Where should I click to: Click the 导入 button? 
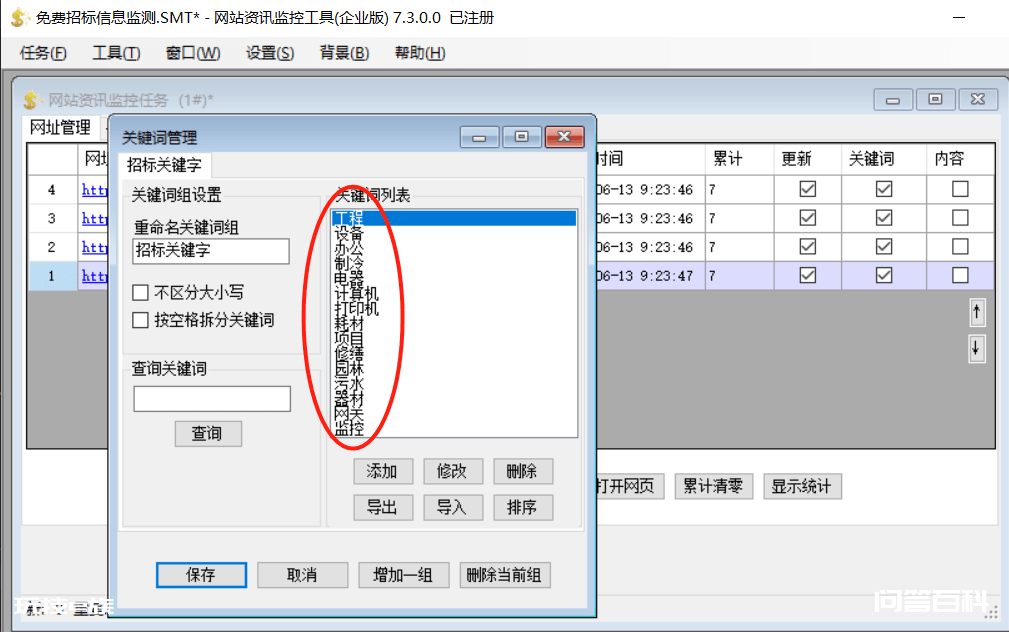[452, 507]
